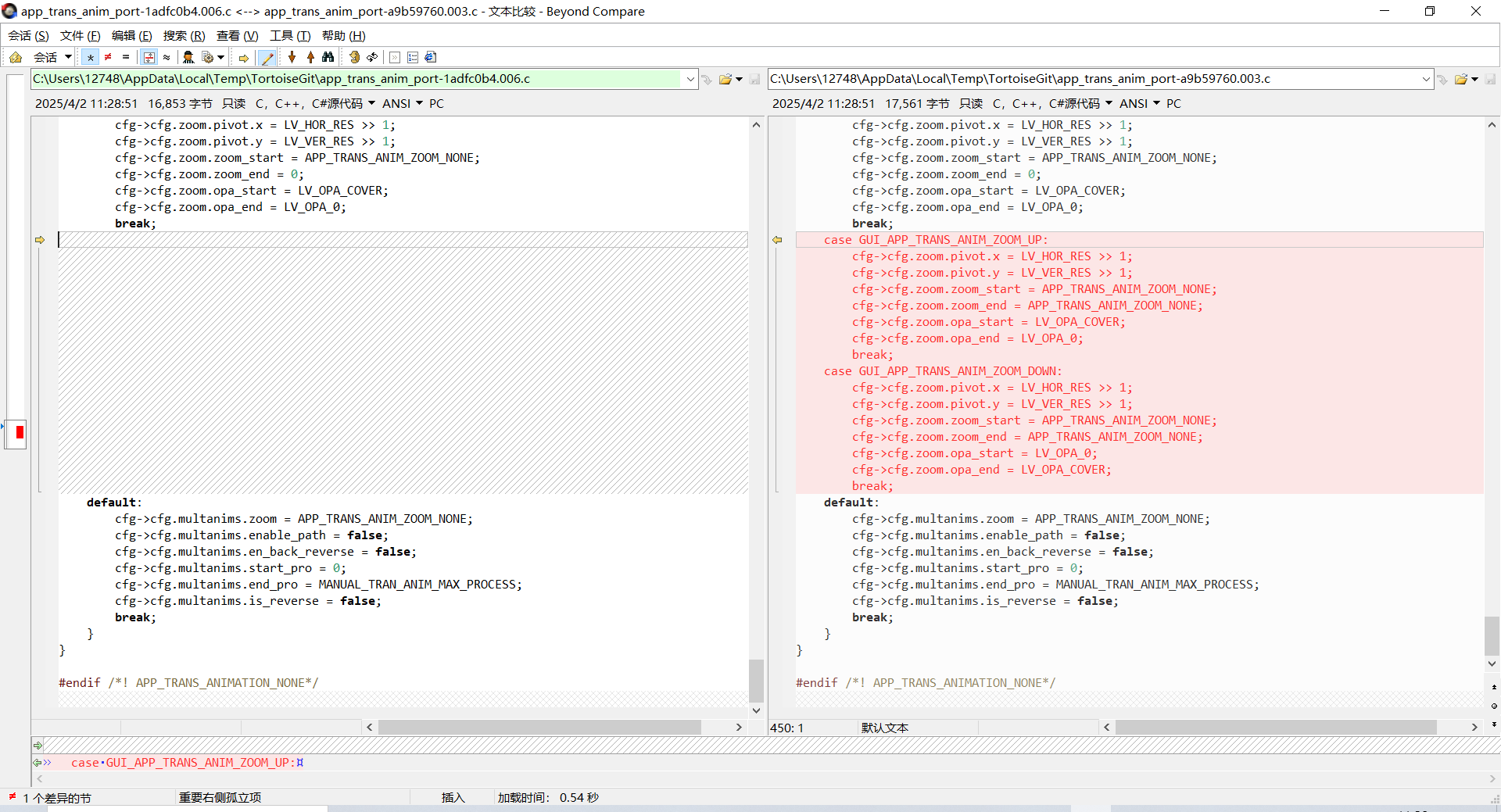Viewport: 1501px width, 812px height.
Task: Click left pane browse arrow icon
Action: click(x=707, y=79)
